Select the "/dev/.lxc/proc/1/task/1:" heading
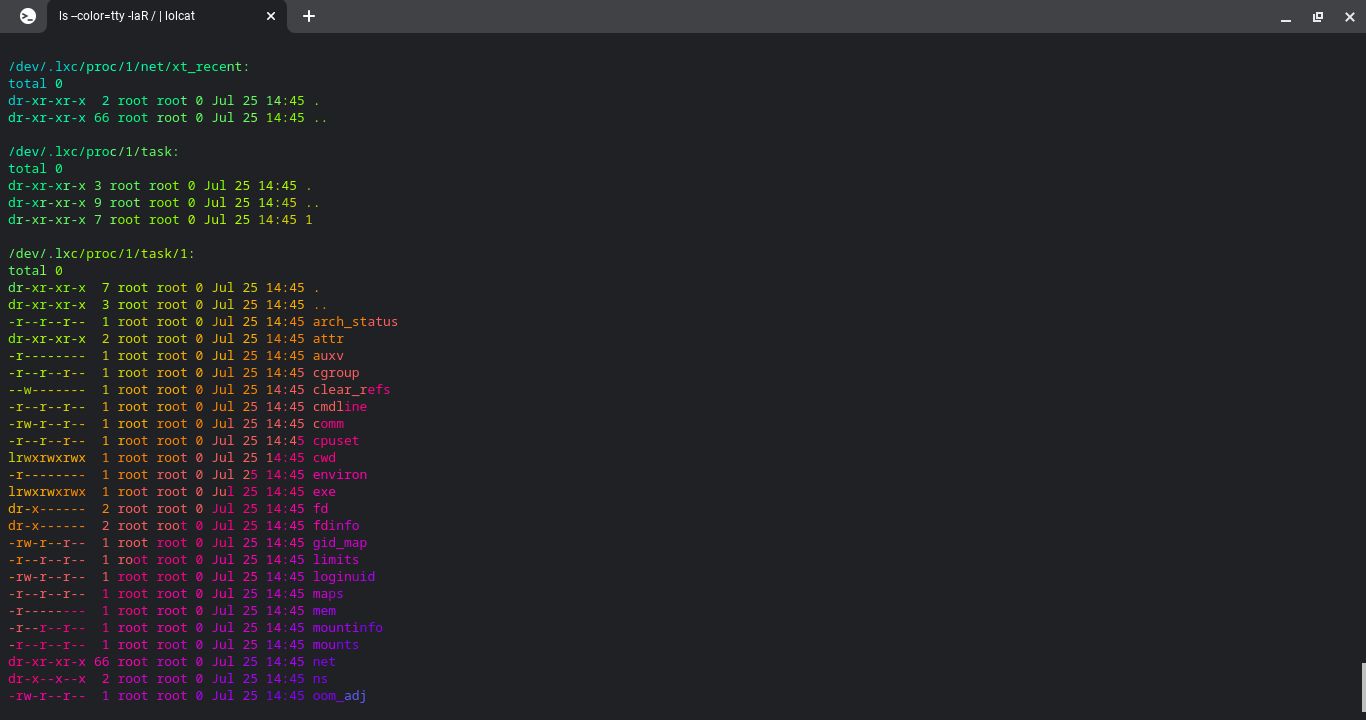Viewport: 1366px width, 720px height. tap(101, 253)
